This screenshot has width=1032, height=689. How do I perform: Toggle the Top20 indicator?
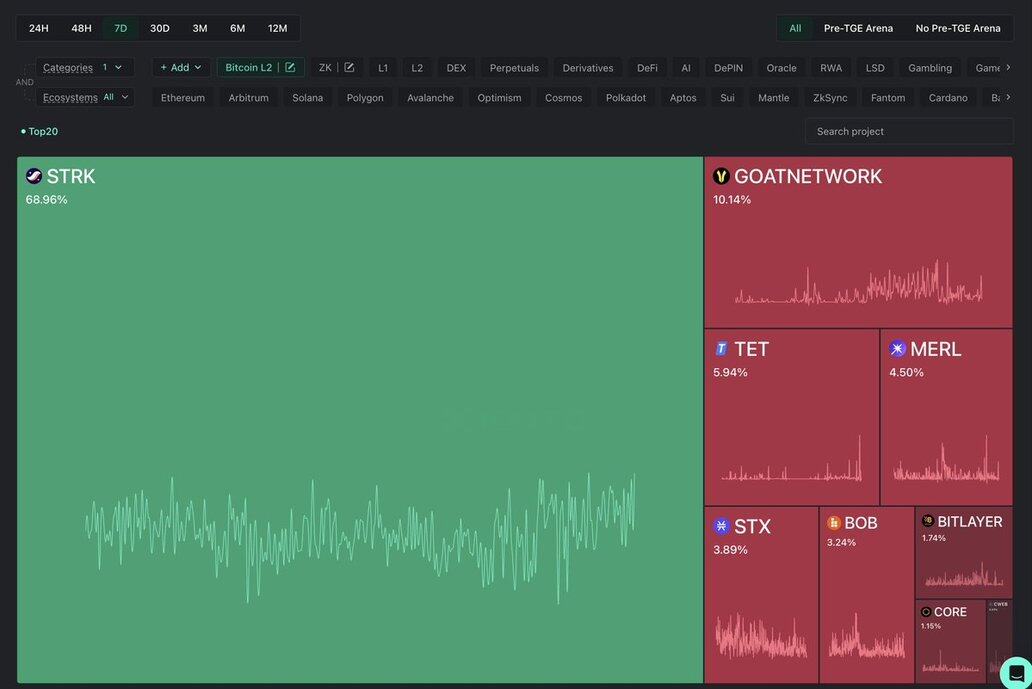tap(40, 131)
